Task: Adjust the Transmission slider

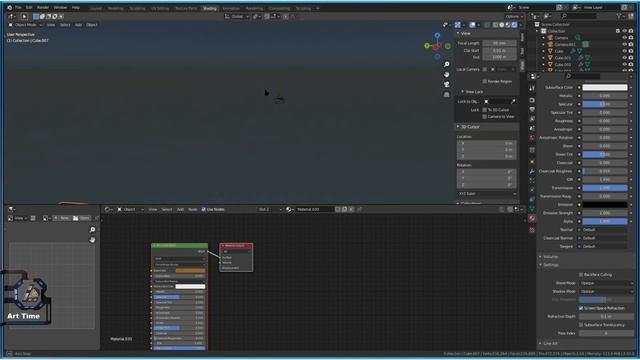Action: [604, 188]
